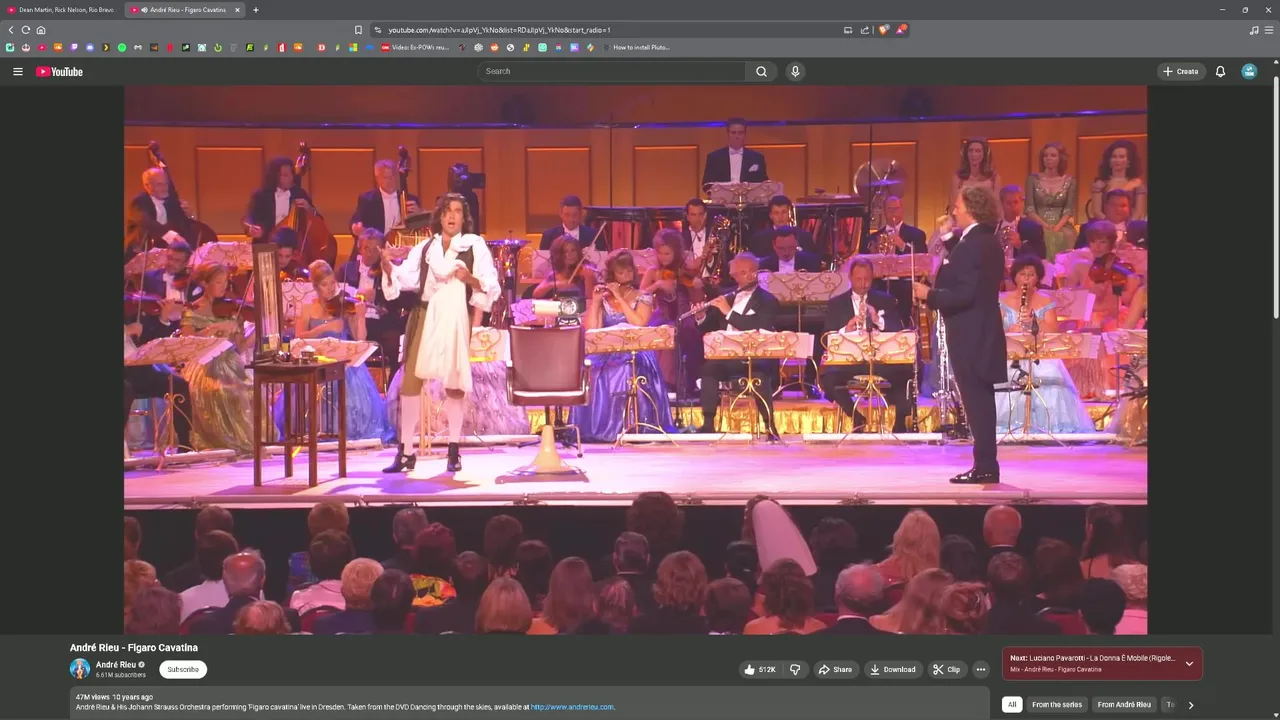Mute the tab via speaker icon

pos(144,10)
